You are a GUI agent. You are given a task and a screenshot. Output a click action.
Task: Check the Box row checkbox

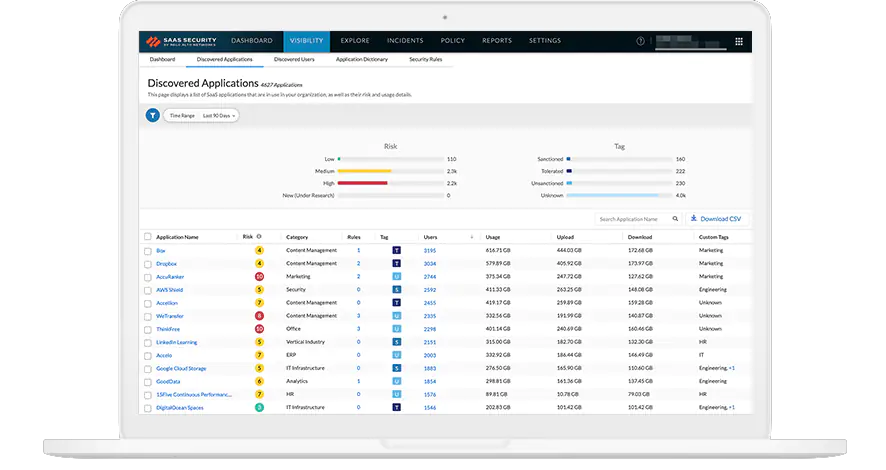(147, 251)
